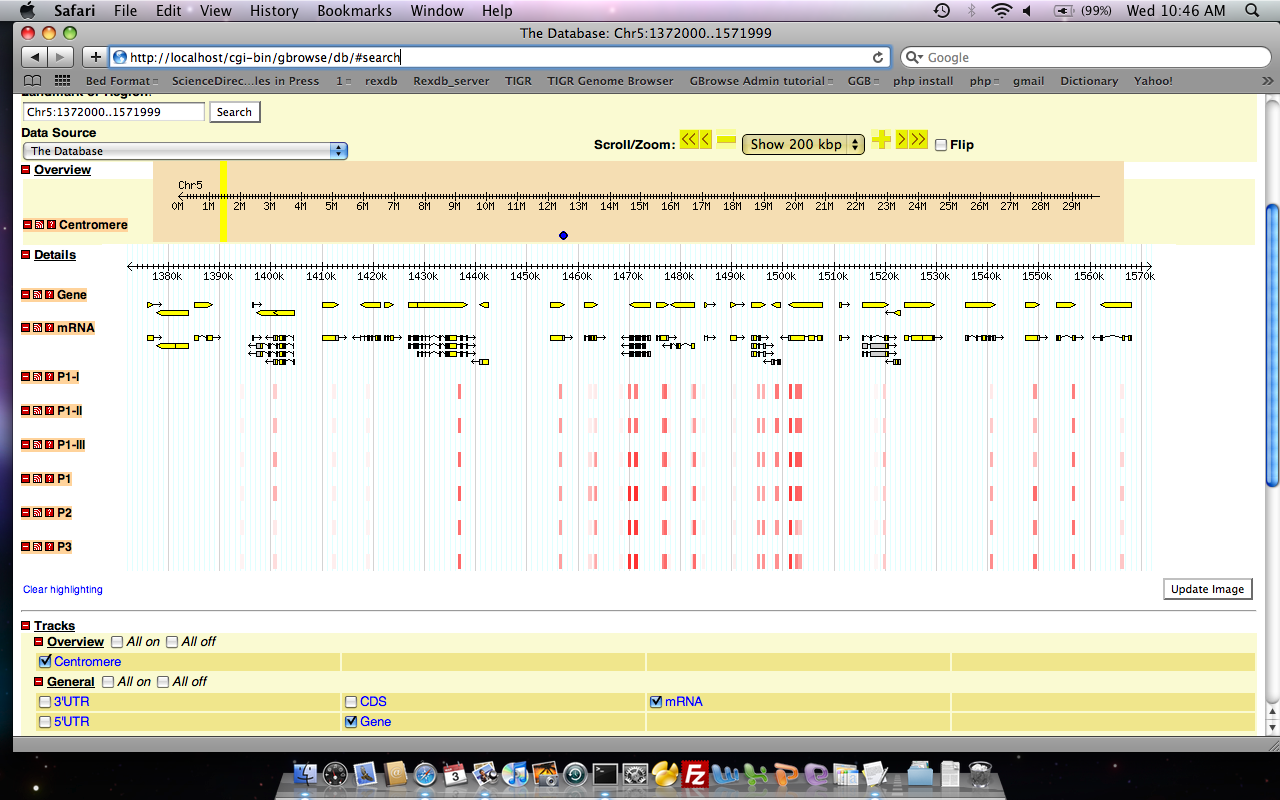Click the help icon beside P1-II track
The height and width of the screenshot is (800, 1280).
50,411
